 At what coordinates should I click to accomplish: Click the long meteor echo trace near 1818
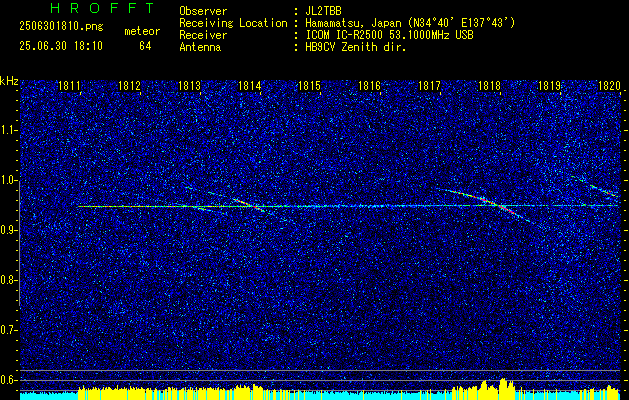487,201
